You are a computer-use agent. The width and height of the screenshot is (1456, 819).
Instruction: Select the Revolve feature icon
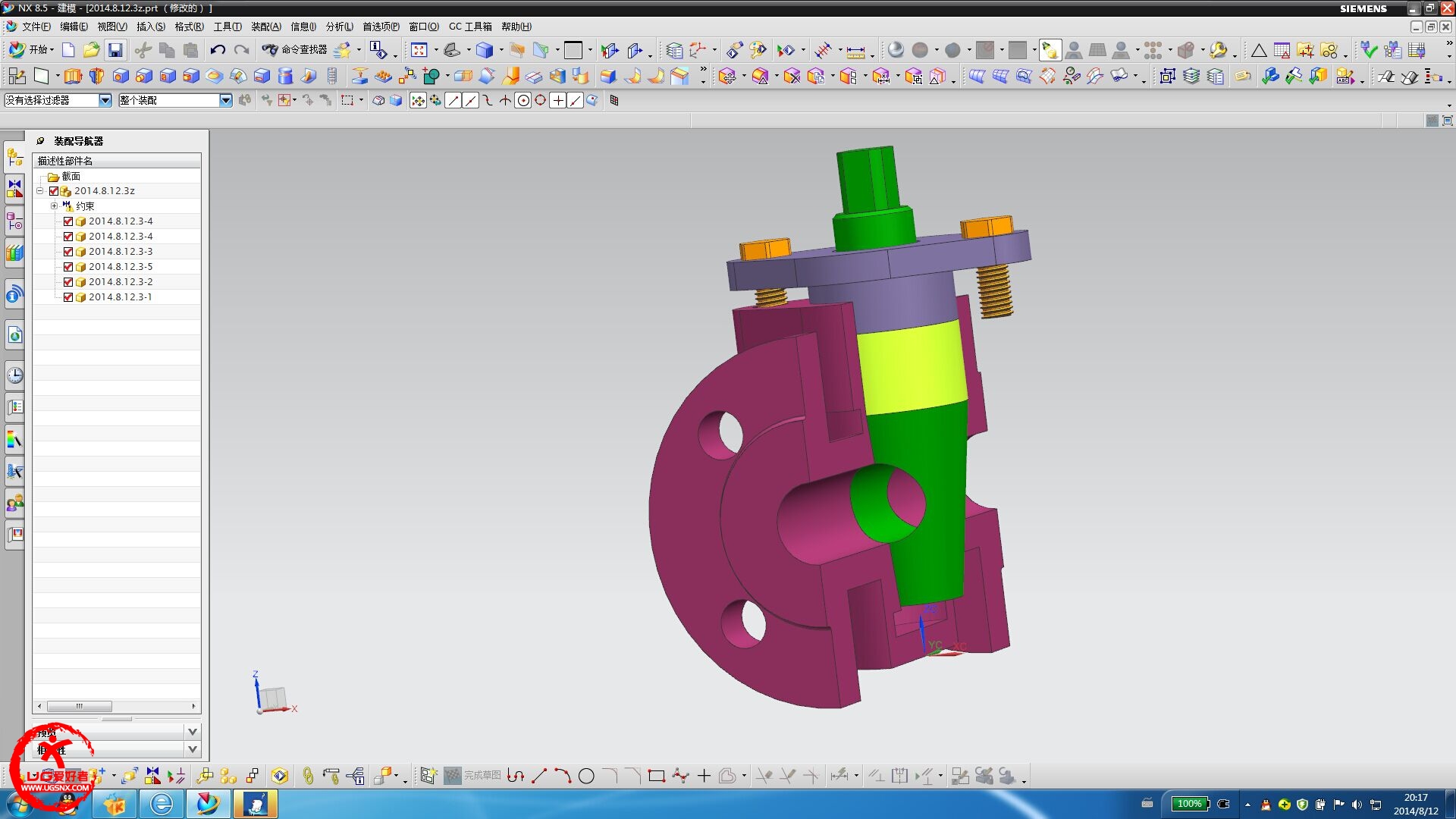point(96,76)
